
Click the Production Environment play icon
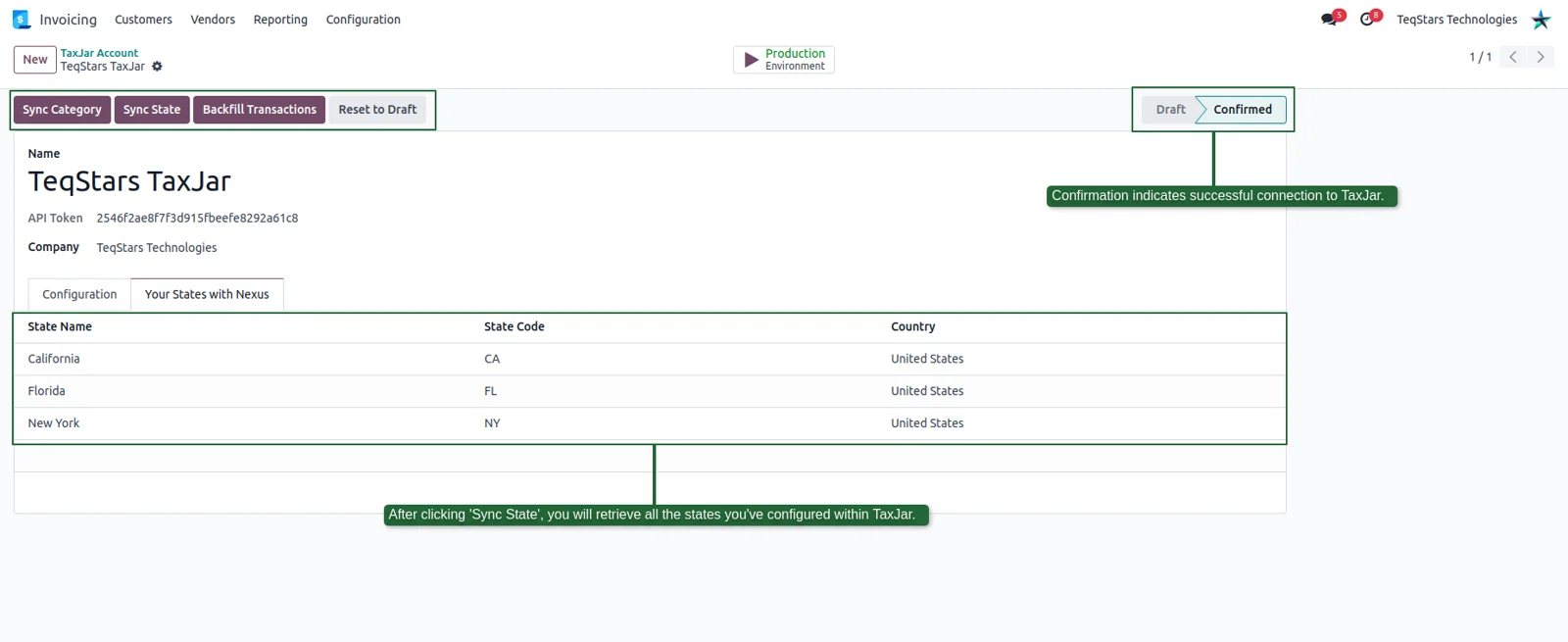tap(751, 60)
